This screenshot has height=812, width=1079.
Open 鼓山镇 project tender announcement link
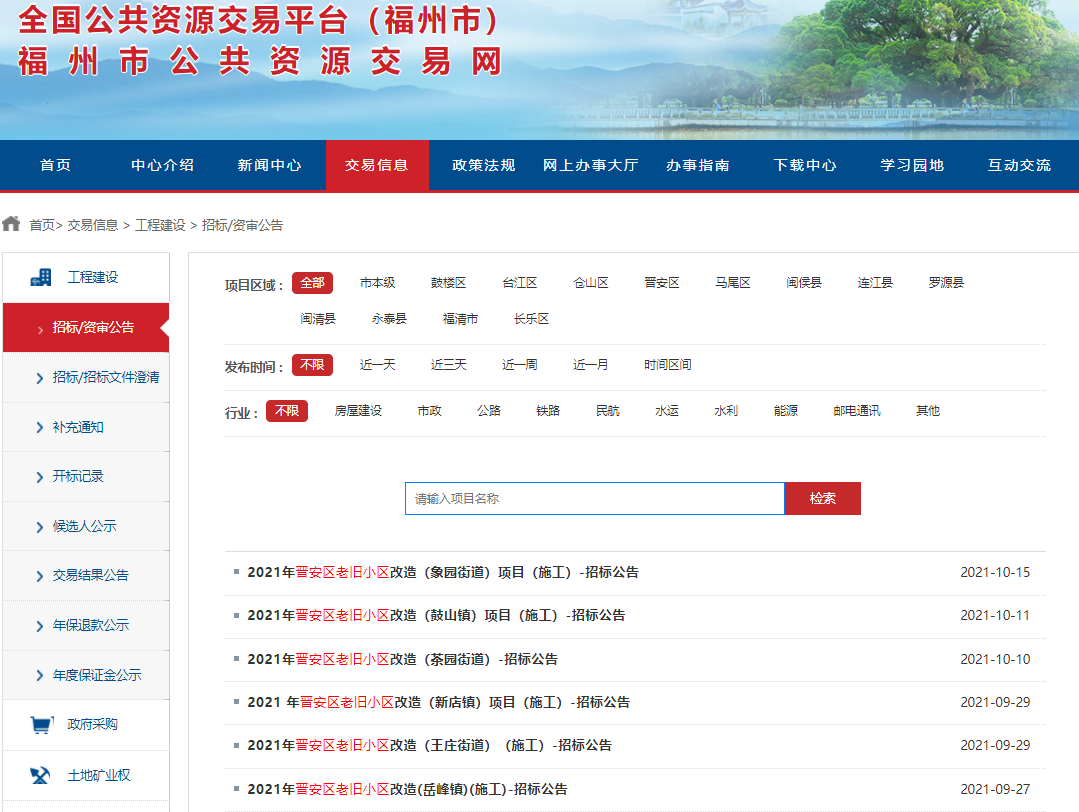coord(436,615)
